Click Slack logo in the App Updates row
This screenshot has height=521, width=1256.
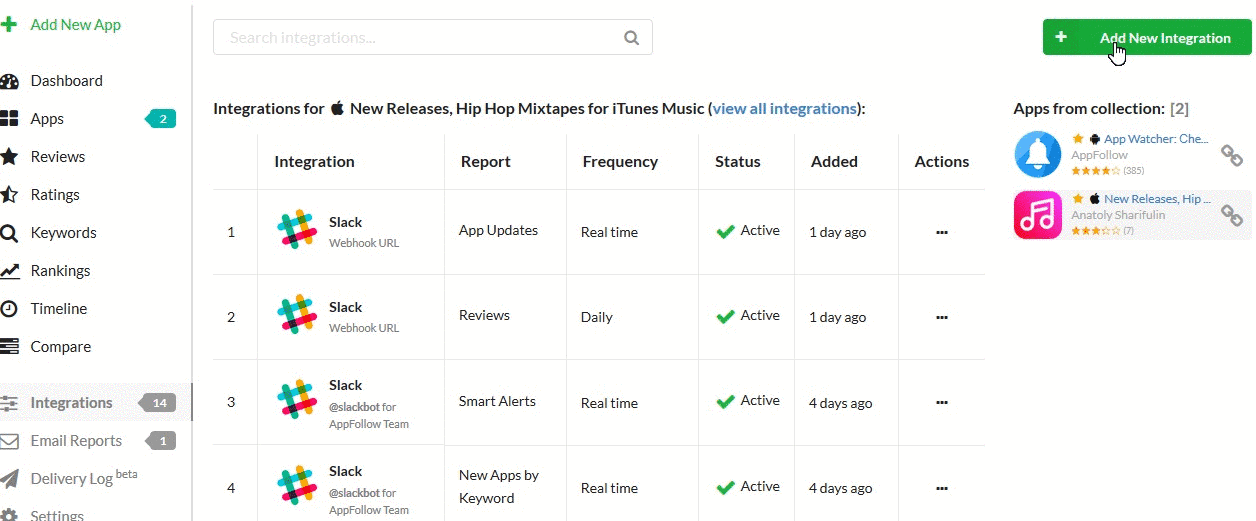[x=296, y=231]
